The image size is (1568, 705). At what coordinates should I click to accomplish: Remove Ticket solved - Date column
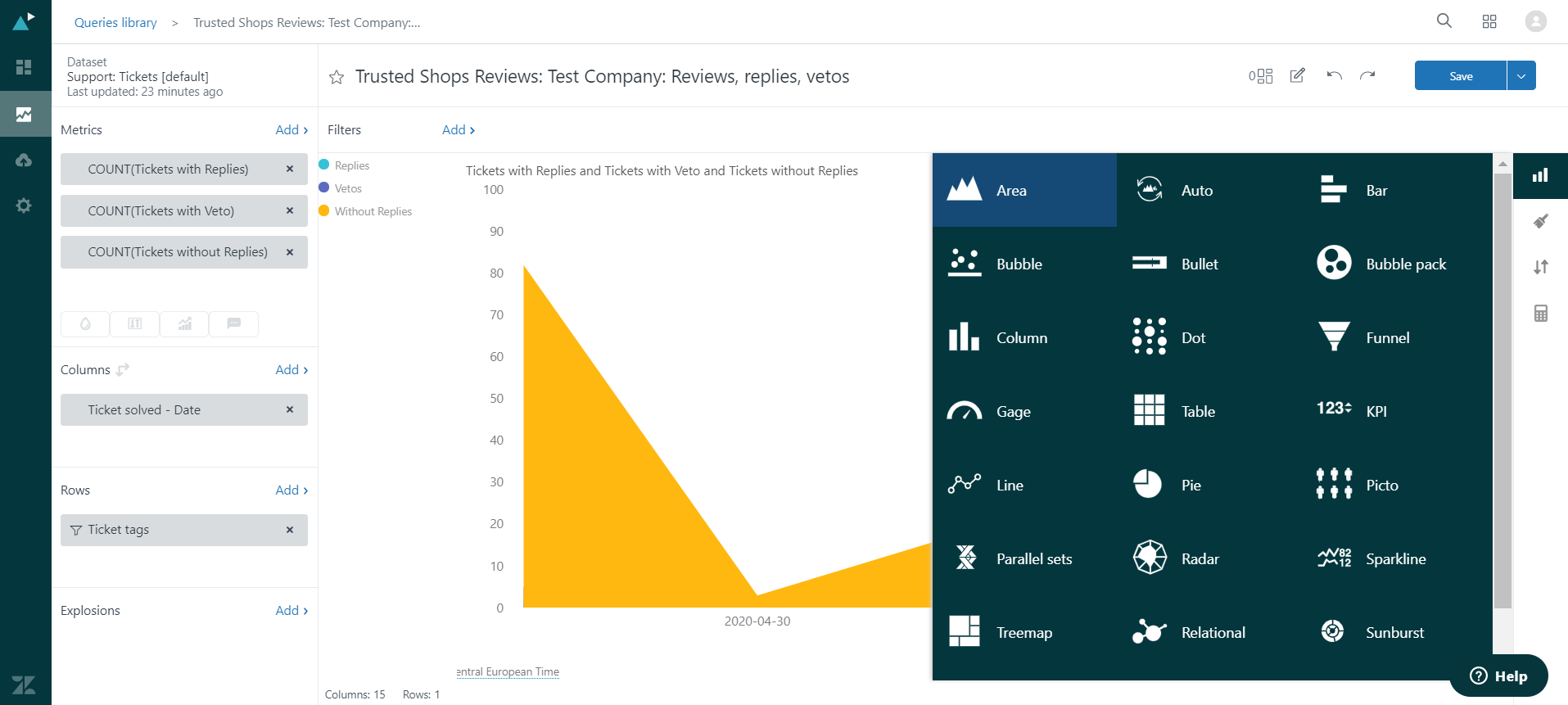tap(290, 409)
